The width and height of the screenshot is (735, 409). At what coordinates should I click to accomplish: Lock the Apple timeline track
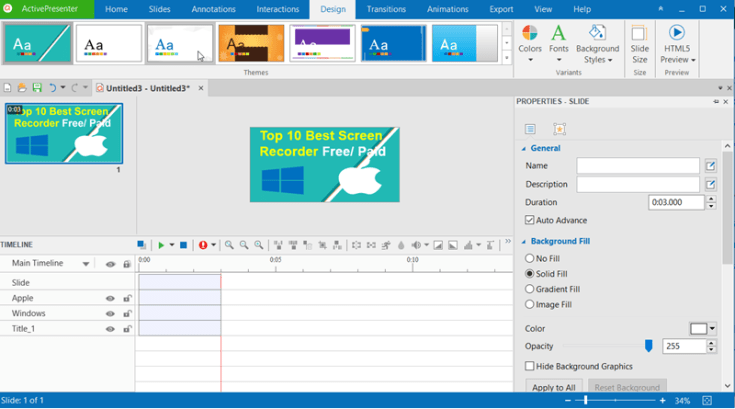(x=127, y=298)
